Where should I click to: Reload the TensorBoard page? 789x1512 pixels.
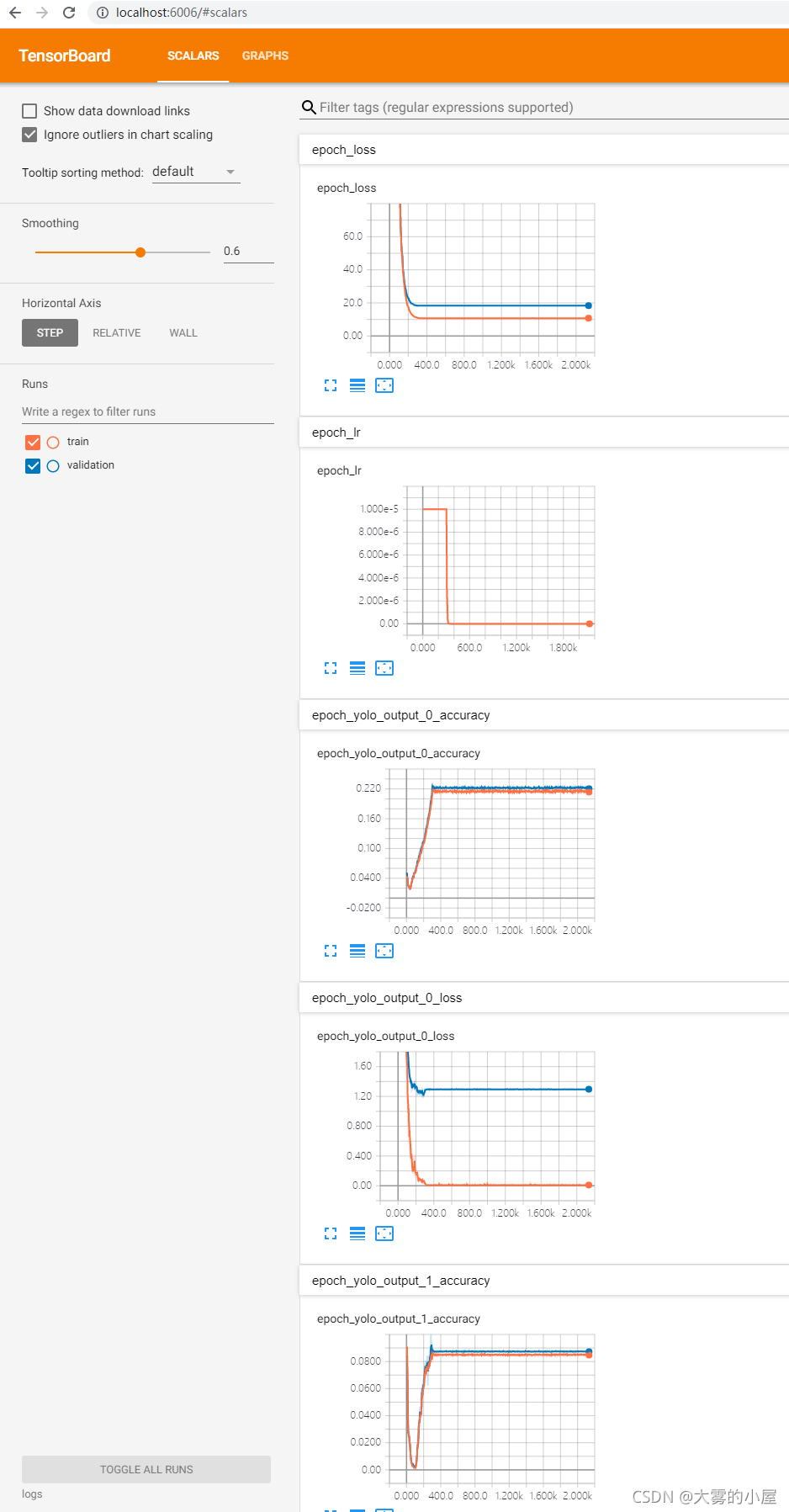coord(69,13)
